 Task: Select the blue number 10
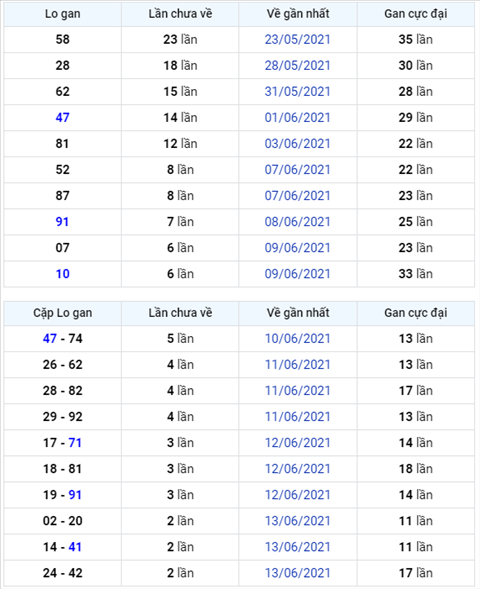(62, 274)
